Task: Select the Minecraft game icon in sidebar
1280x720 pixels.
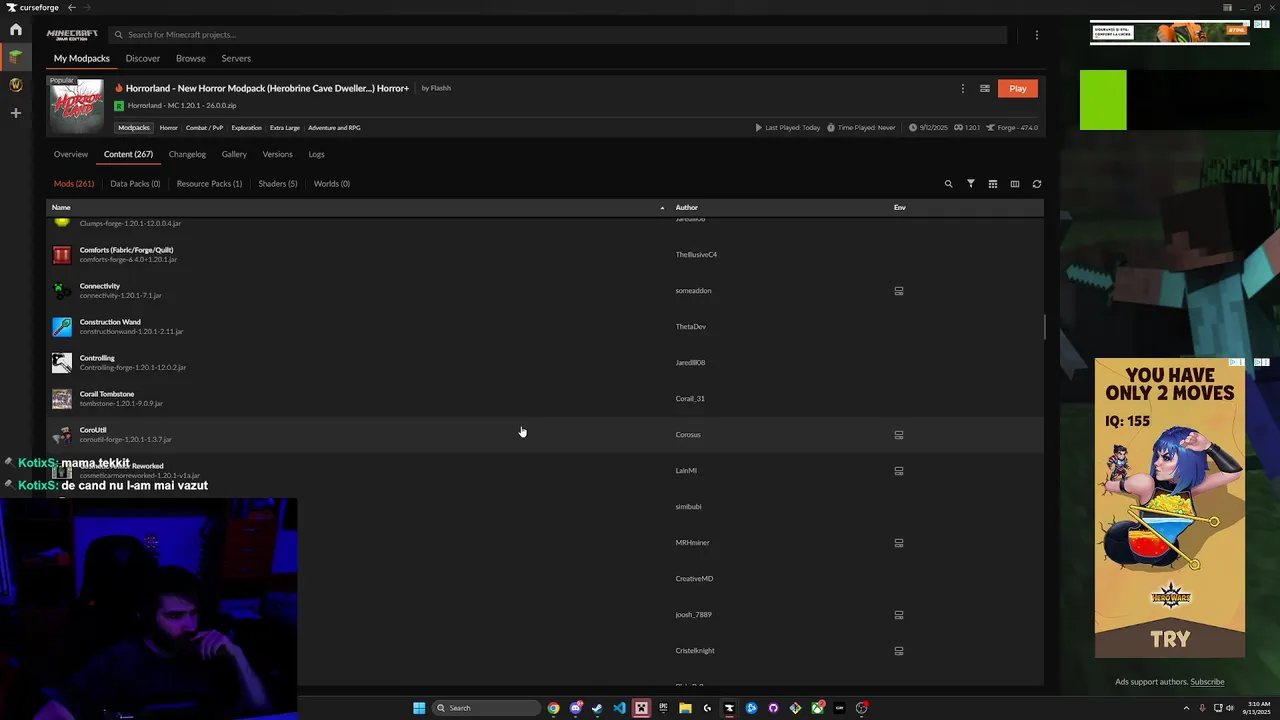Action: (16, 57)
